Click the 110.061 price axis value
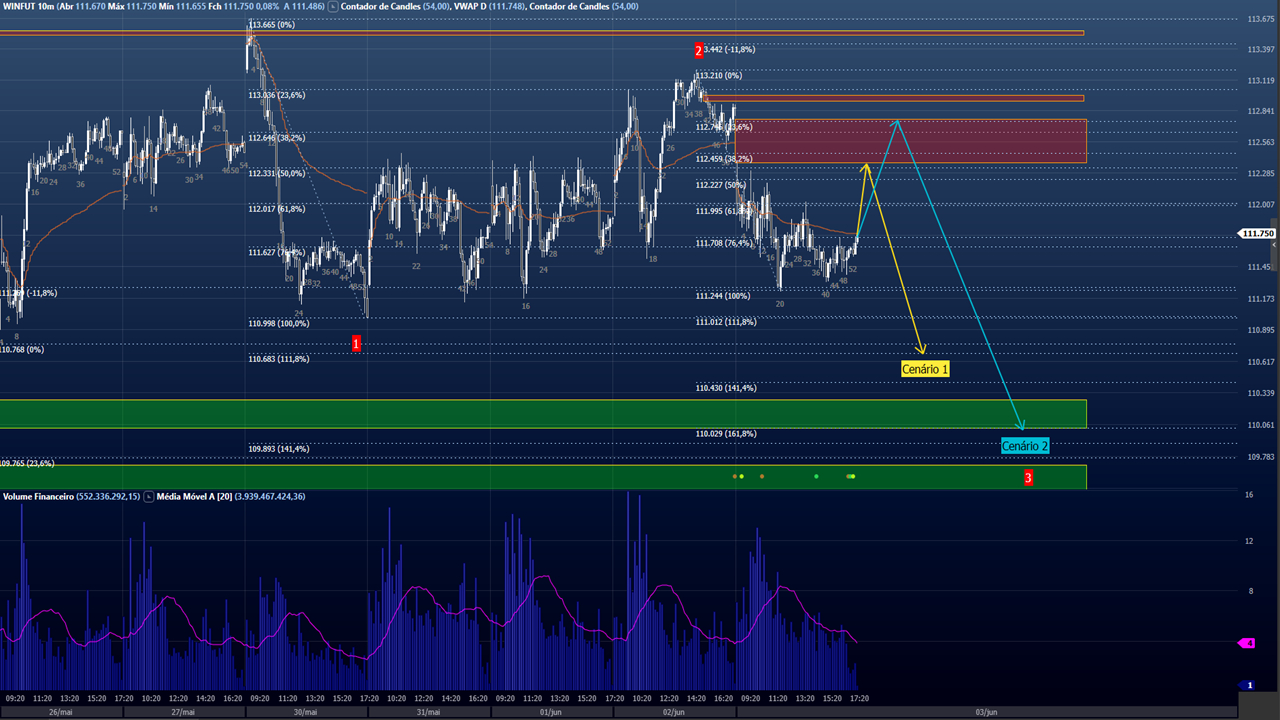Viewport: 1280px width, 720px height. (x=1261, y=425)
